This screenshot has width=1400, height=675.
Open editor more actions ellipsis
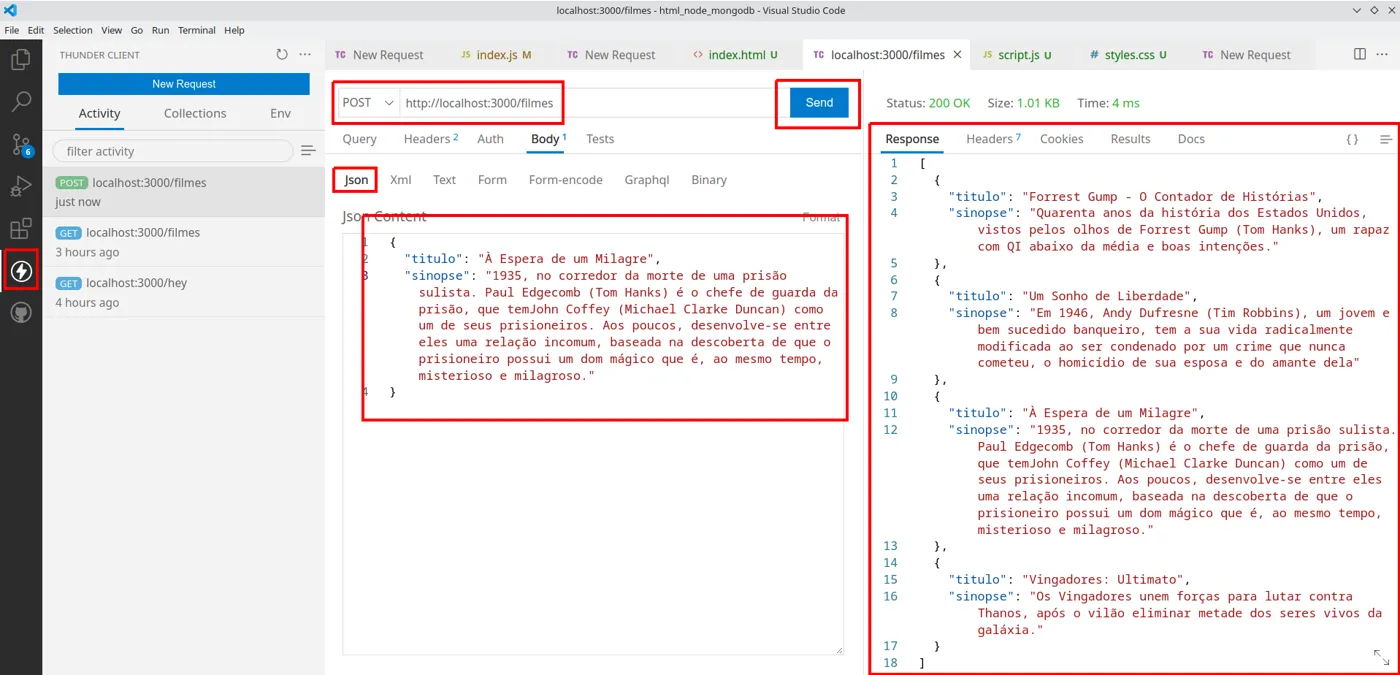1384,54
